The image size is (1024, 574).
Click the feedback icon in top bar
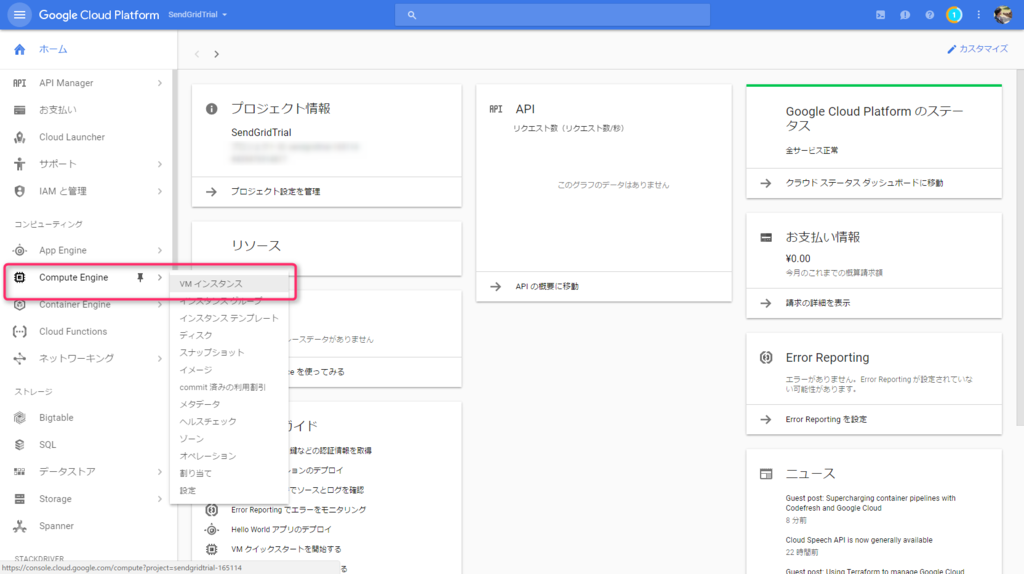pos(904,14)
